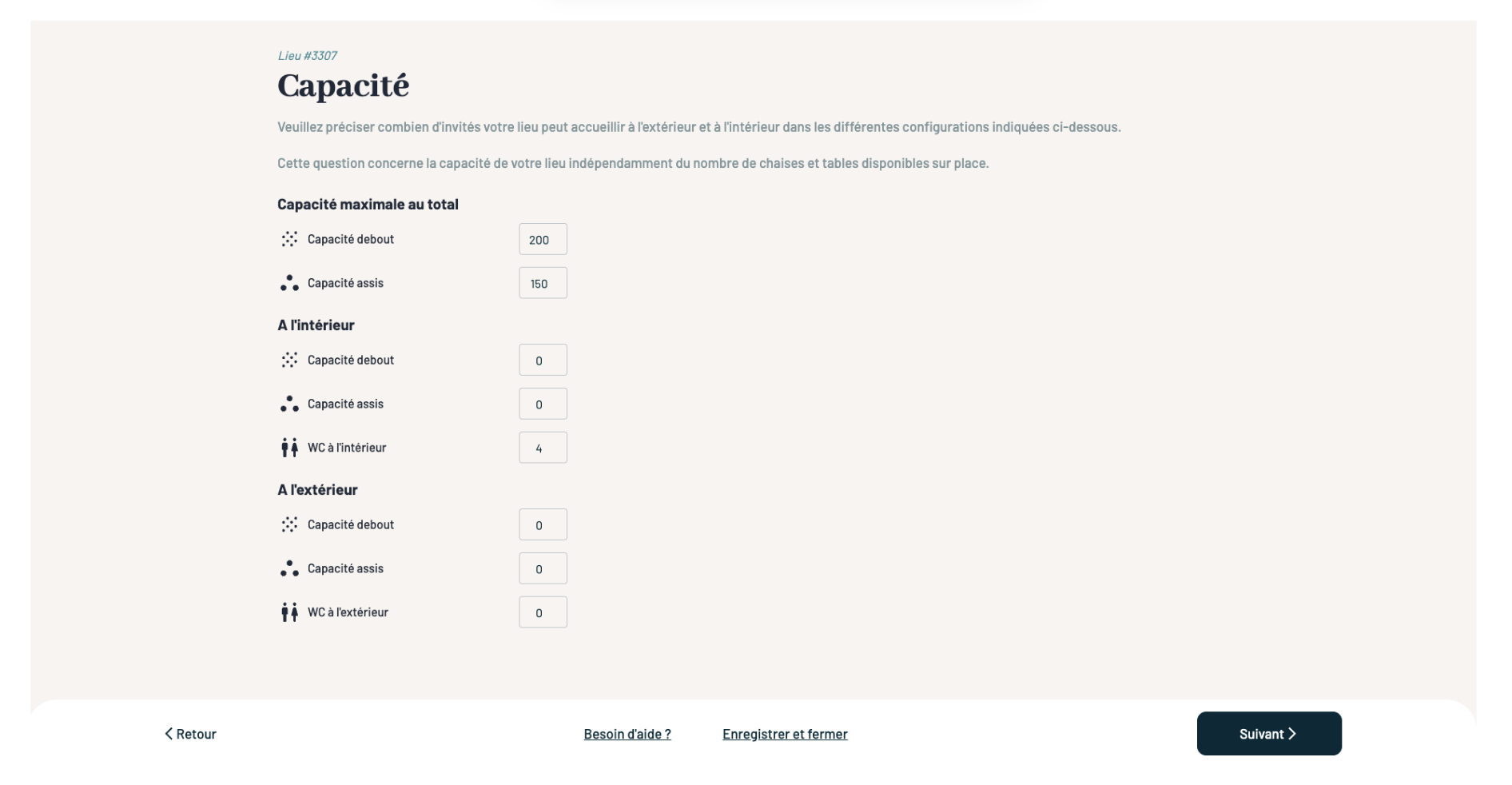Select the indoor Capacité assis input field
Image resolution: width=1512 pixels, height=785 pixels.
pyautogui.click(x=543, y=404)
